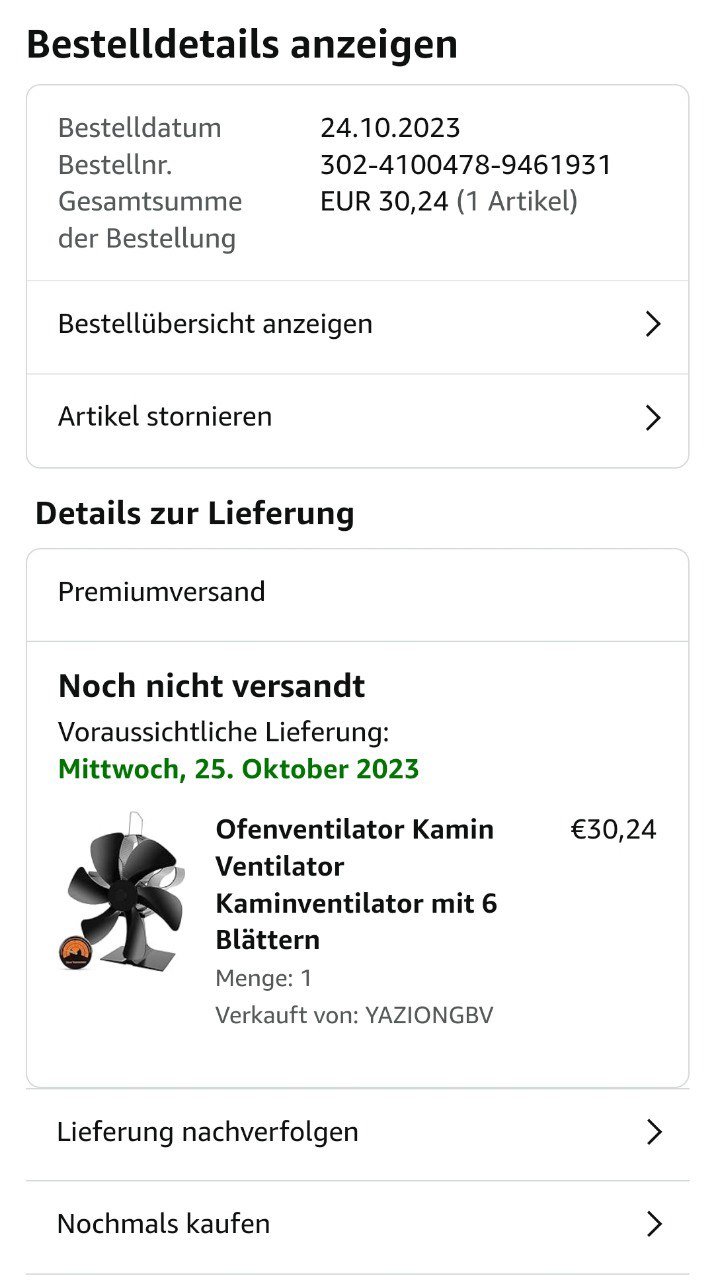Tap seller name YAZIONGBV
This screenshot has width=714, height=1280.
[x=429, y=1016]
